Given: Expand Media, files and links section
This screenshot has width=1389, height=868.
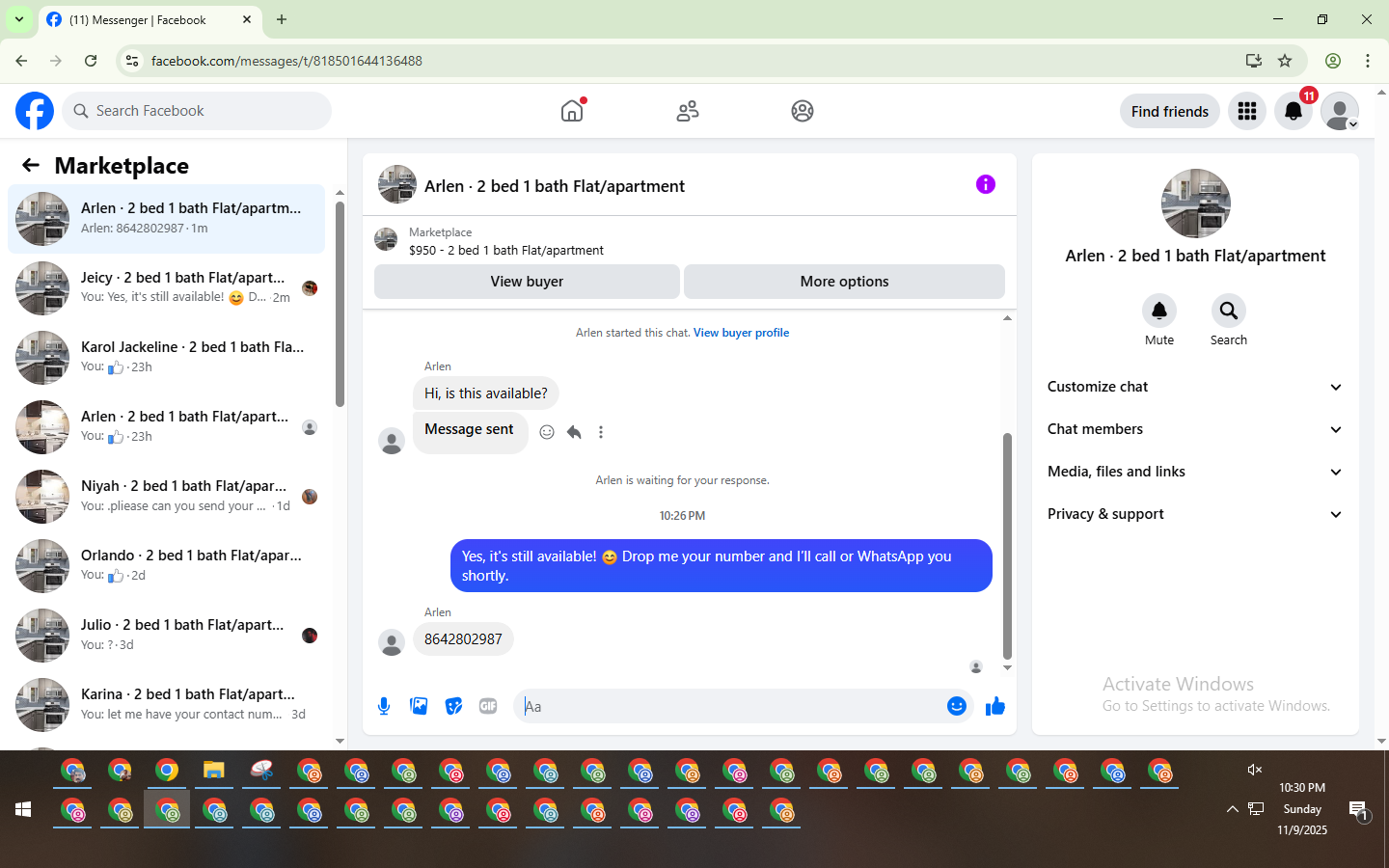Looking at the screenshot, I should pyautogui.click(x=1195, y=472).
